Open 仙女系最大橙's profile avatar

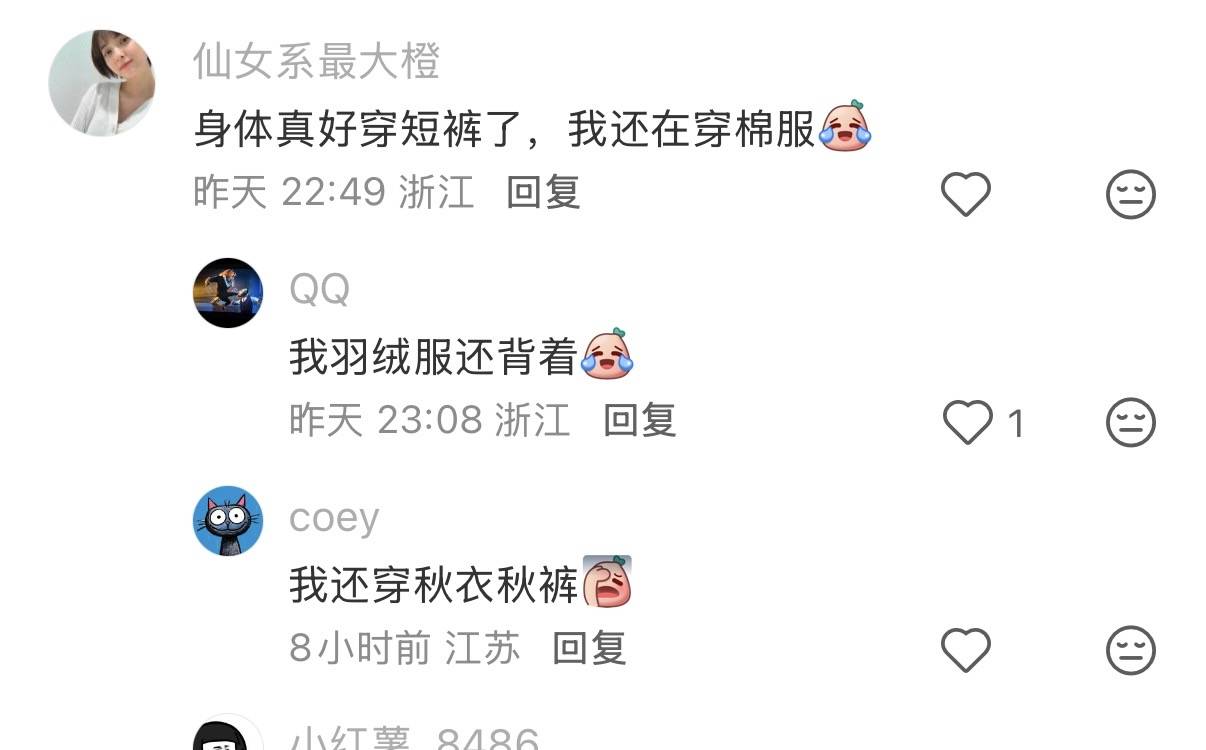[102, 82]
